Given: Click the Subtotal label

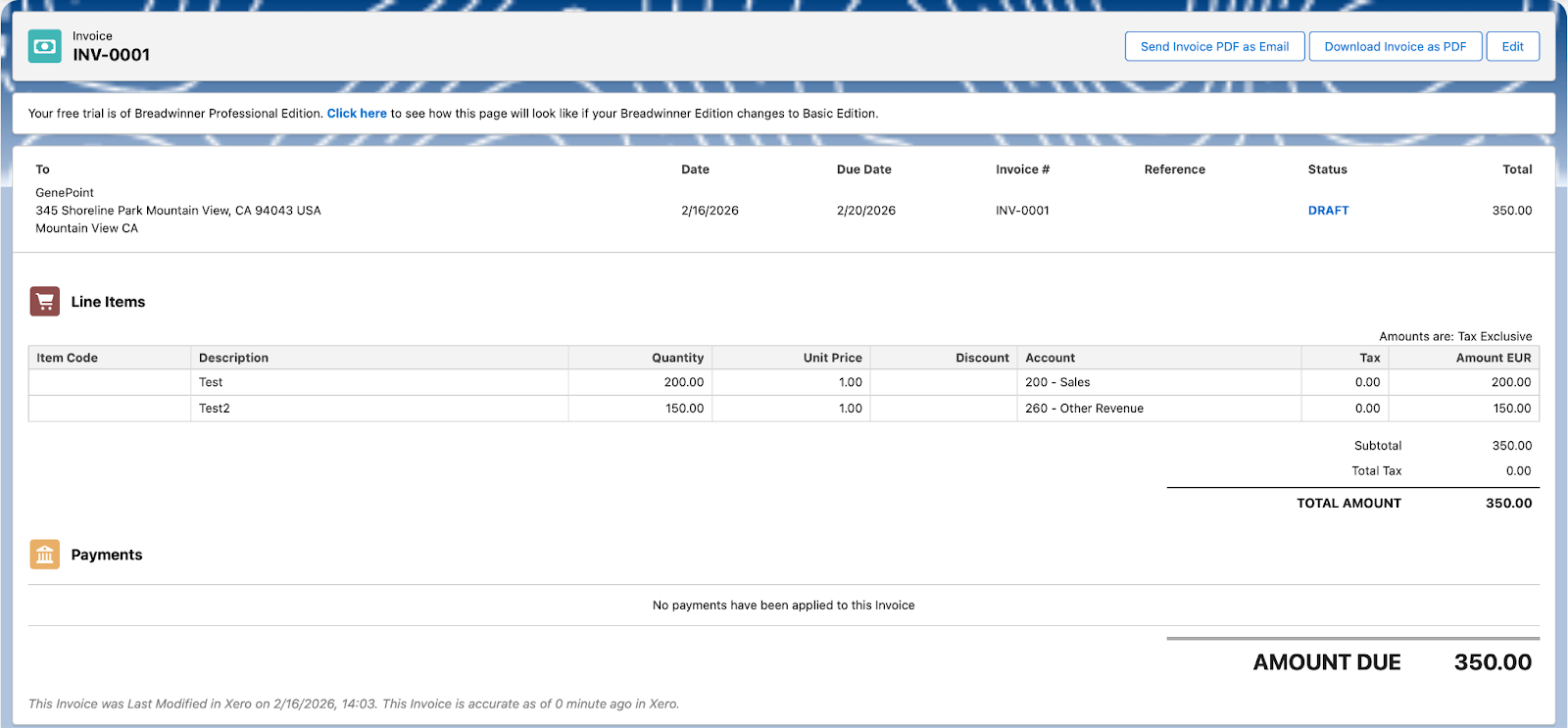Looking at the screenshot, I should click(1378, 446).
